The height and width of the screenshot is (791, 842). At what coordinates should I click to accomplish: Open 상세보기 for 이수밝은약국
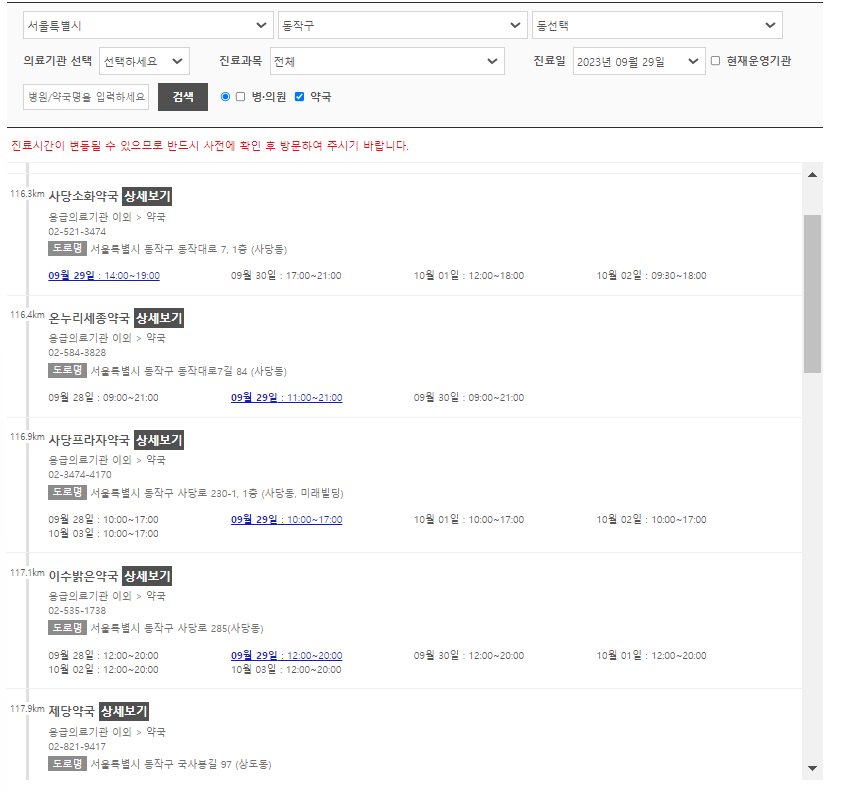(x=147, y=576)
